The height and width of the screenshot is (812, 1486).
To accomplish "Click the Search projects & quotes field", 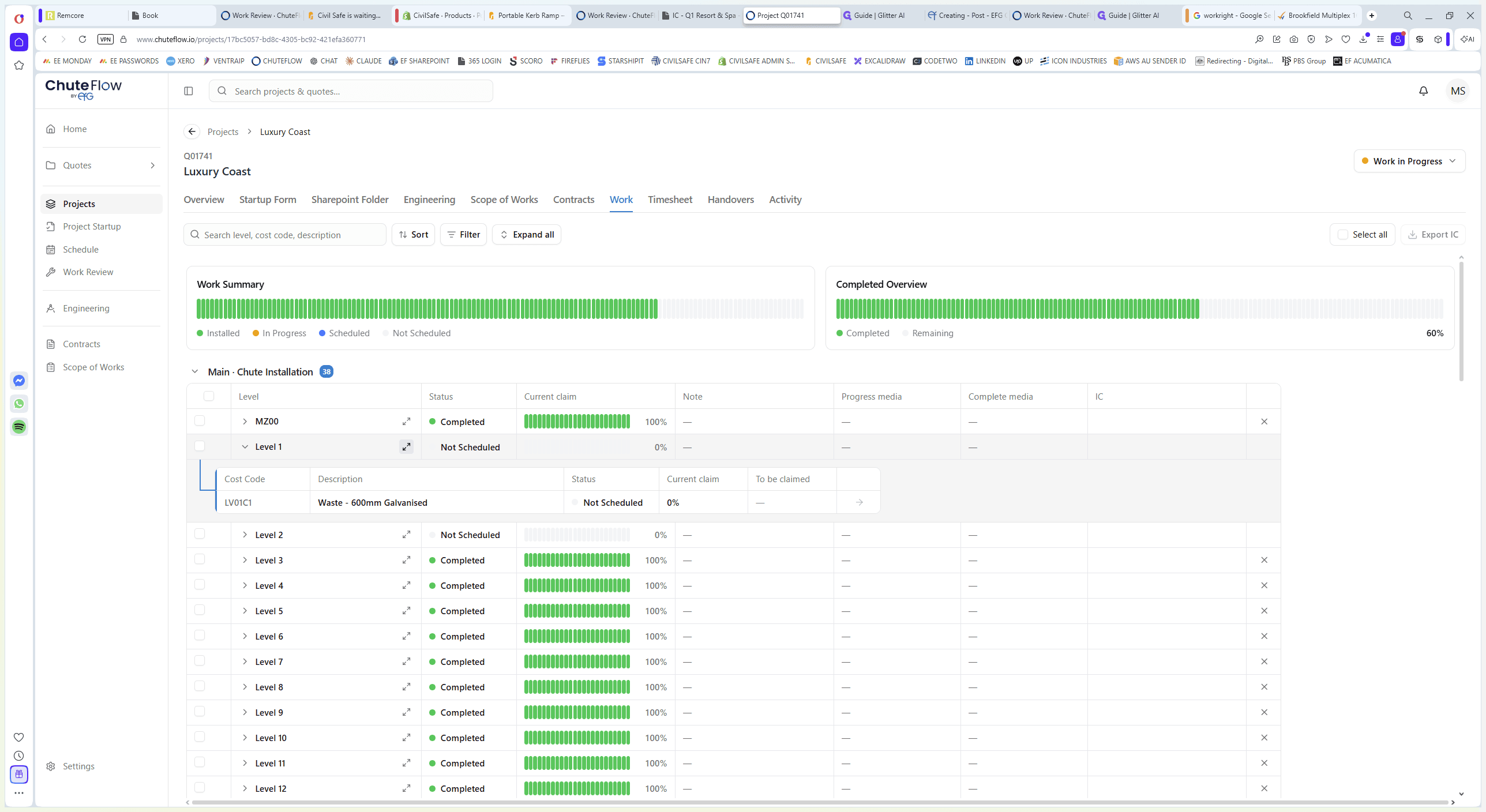I will point(351,91).
